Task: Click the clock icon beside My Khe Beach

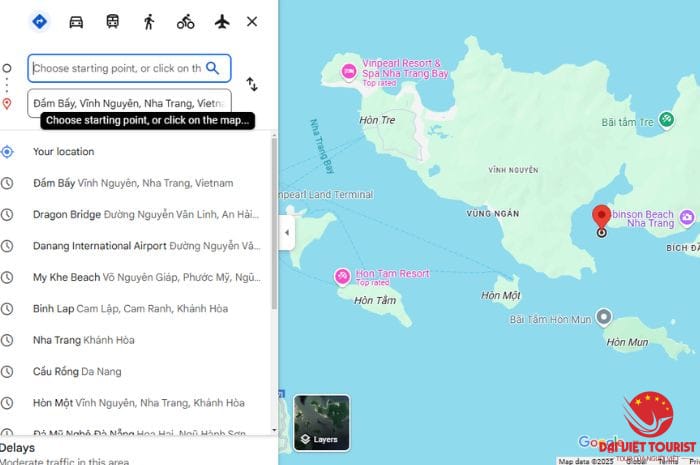Action: [7, 277]
